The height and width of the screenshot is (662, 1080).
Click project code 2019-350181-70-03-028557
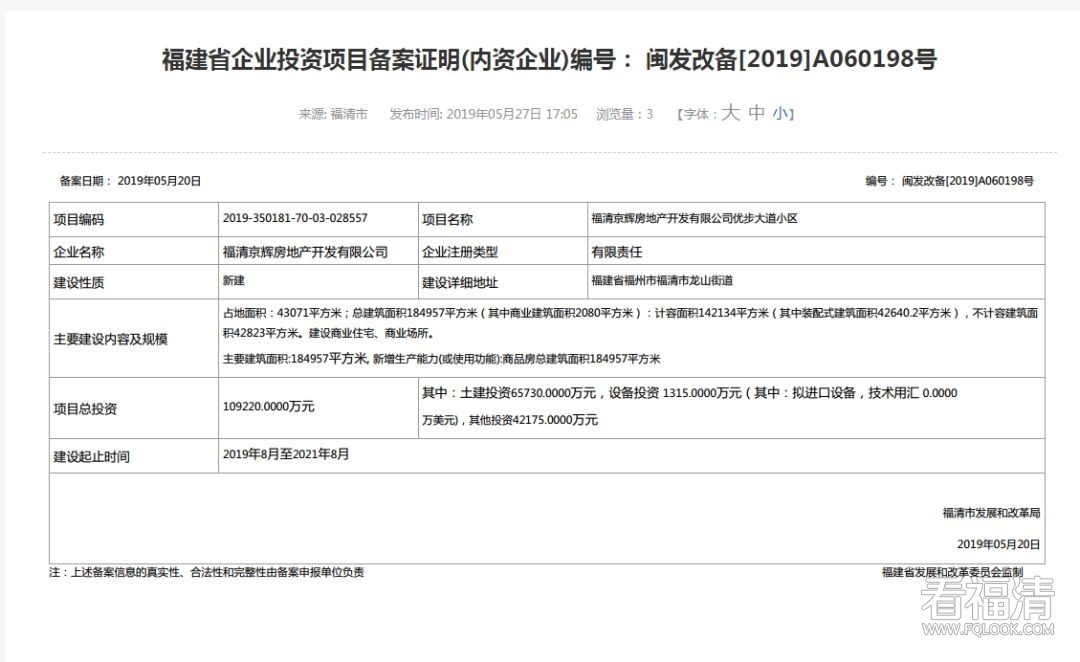click(295, 218)
